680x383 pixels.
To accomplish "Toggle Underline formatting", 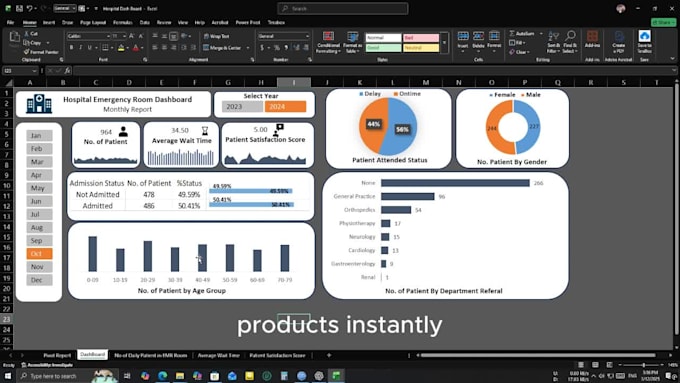I will 90,48.
